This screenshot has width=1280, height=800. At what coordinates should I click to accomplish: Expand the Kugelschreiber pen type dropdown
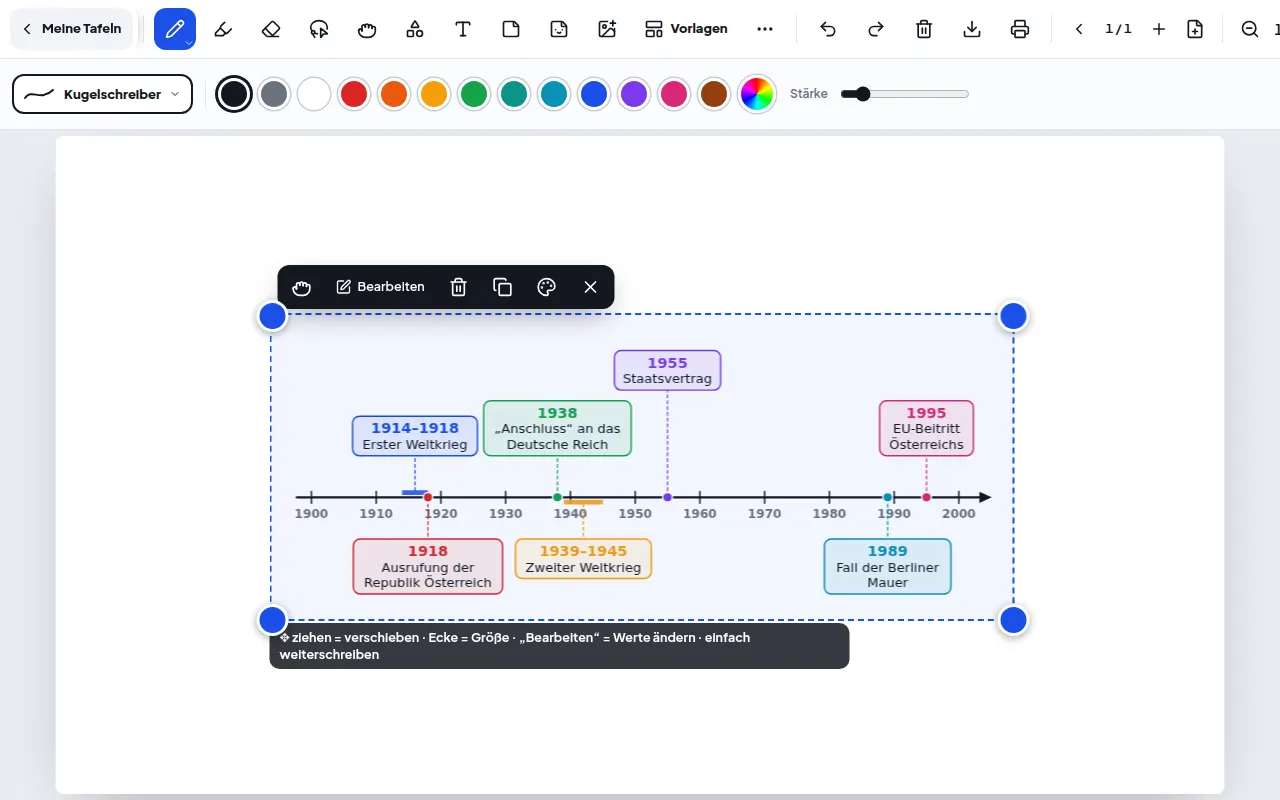[x=102, y=94]
